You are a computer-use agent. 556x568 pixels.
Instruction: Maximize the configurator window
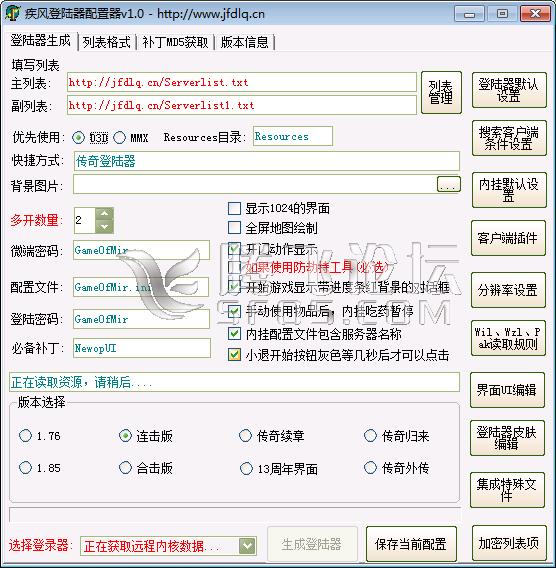coord(502,14)
